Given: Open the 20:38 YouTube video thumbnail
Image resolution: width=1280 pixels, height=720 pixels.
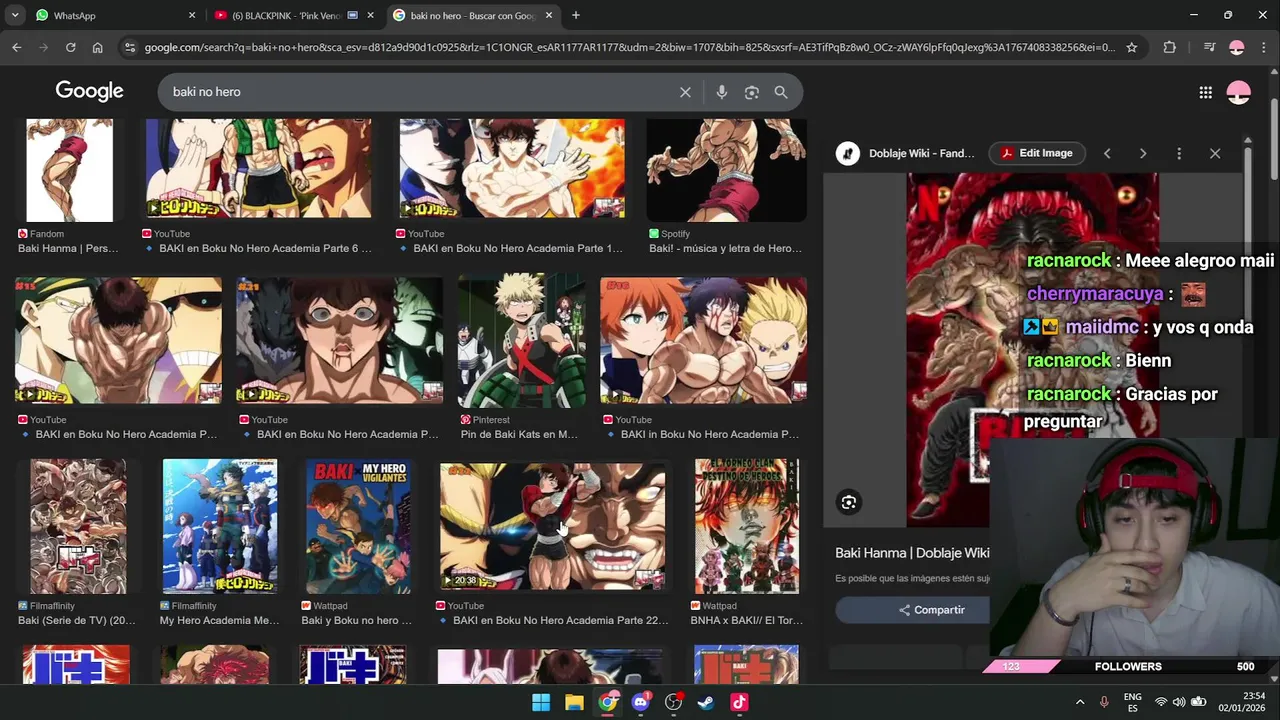Looking at the screenshot, I should [552, 526].
